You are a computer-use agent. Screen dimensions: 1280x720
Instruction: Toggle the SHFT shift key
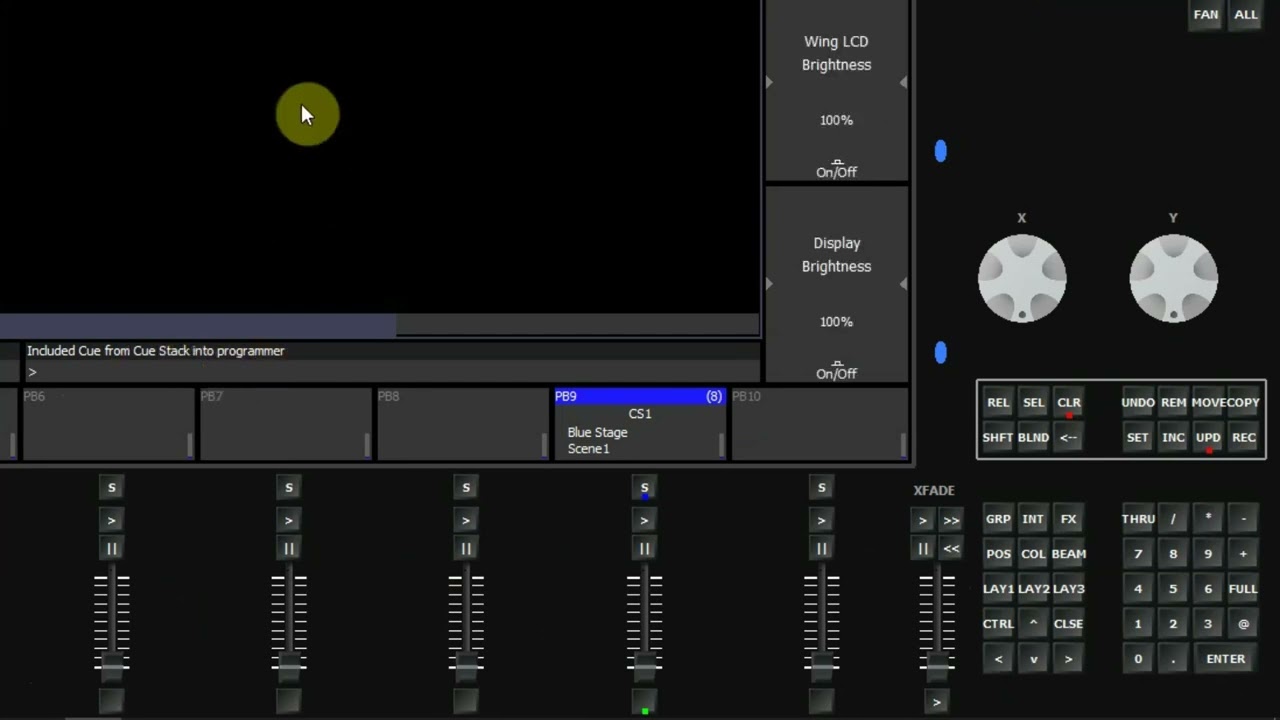click(x=998, y=438)
